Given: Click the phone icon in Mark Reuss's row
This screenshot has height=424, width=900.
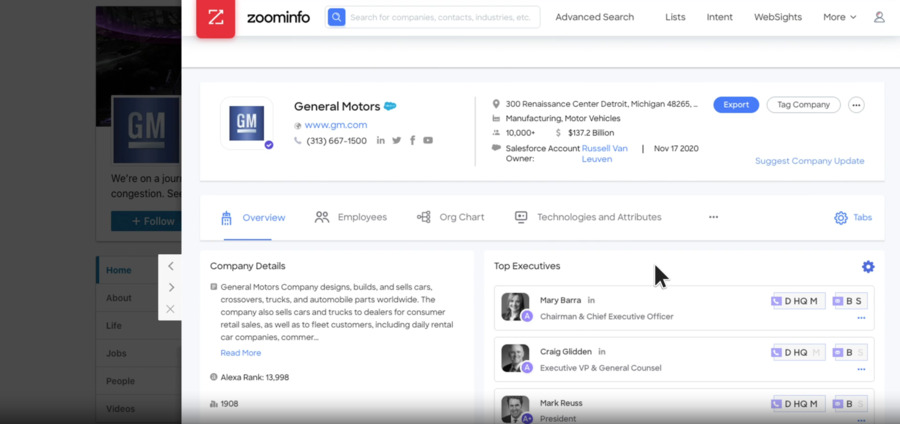Looking at the screenshot, I should [777, 404].
